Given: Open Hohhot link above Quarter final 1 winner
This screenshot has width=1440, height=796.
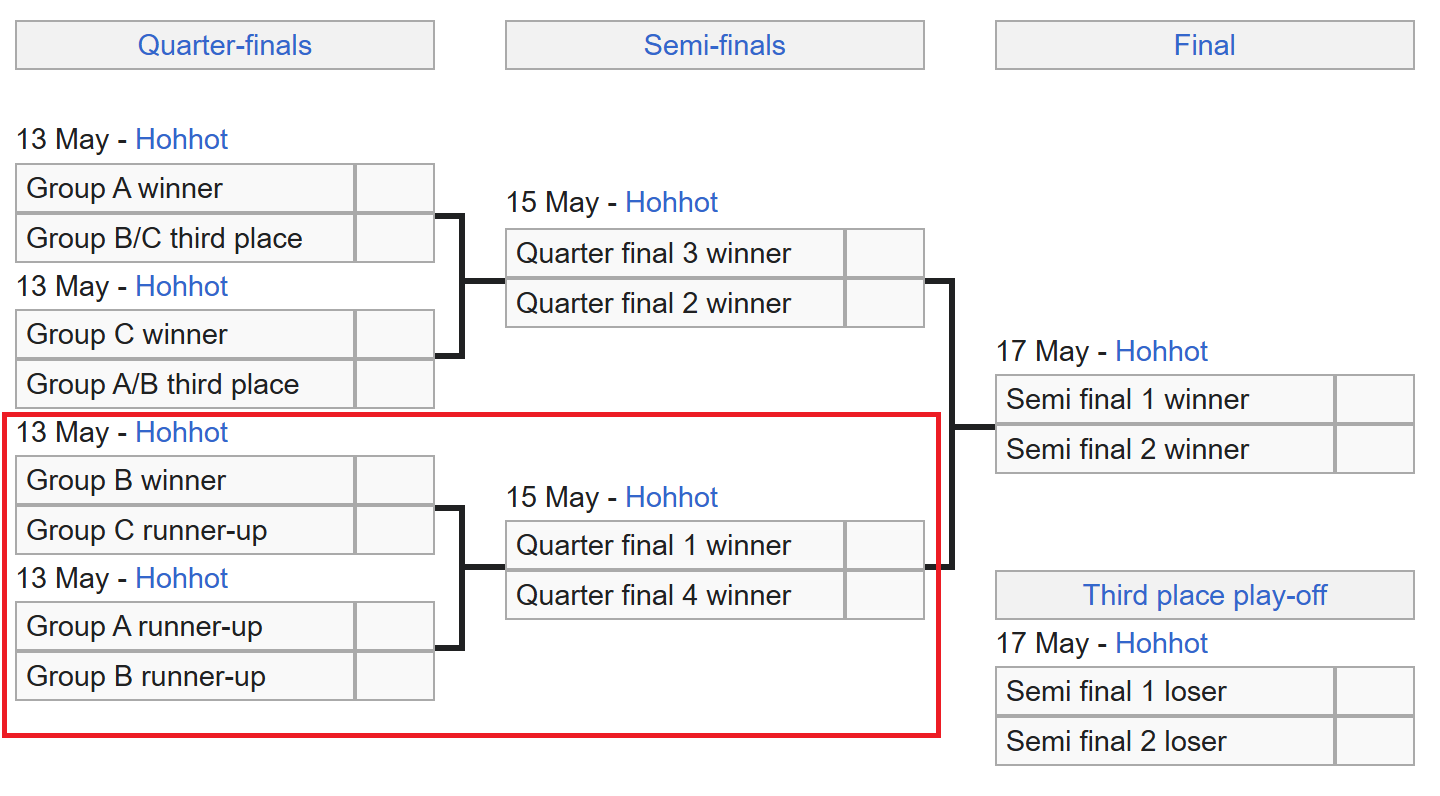Looking at the screenshot, I should click(x=672, y=497).
